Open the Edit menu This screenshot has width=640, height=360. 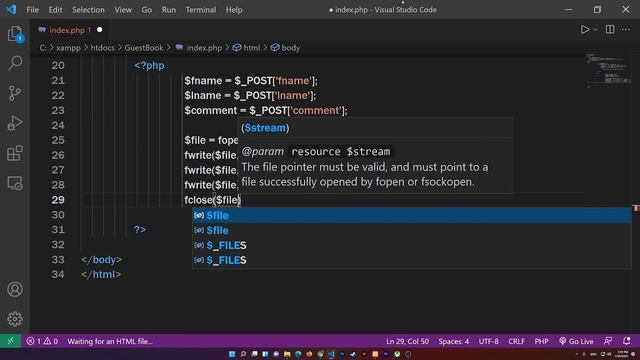[55, 10]
